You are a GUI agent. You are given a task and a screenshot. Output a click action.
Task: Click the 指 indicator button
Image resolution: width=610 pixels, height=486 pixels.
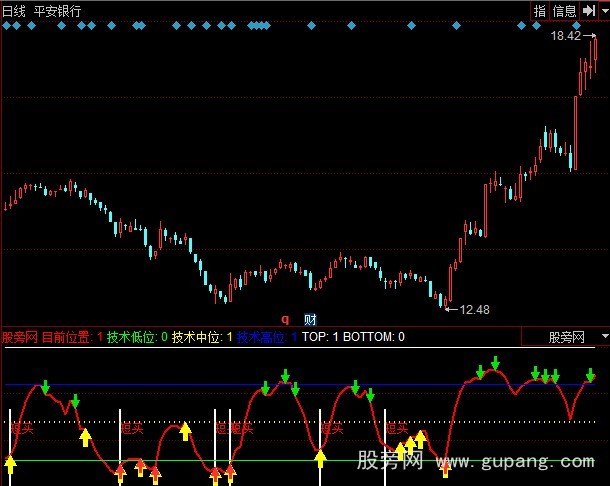(540, 11)
